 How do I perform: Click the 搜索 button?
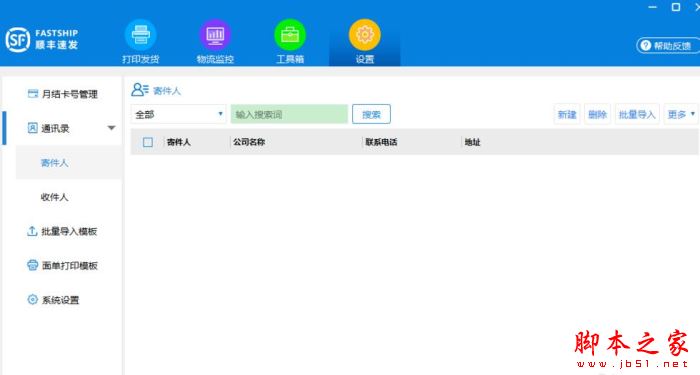(x=371, y=114)
